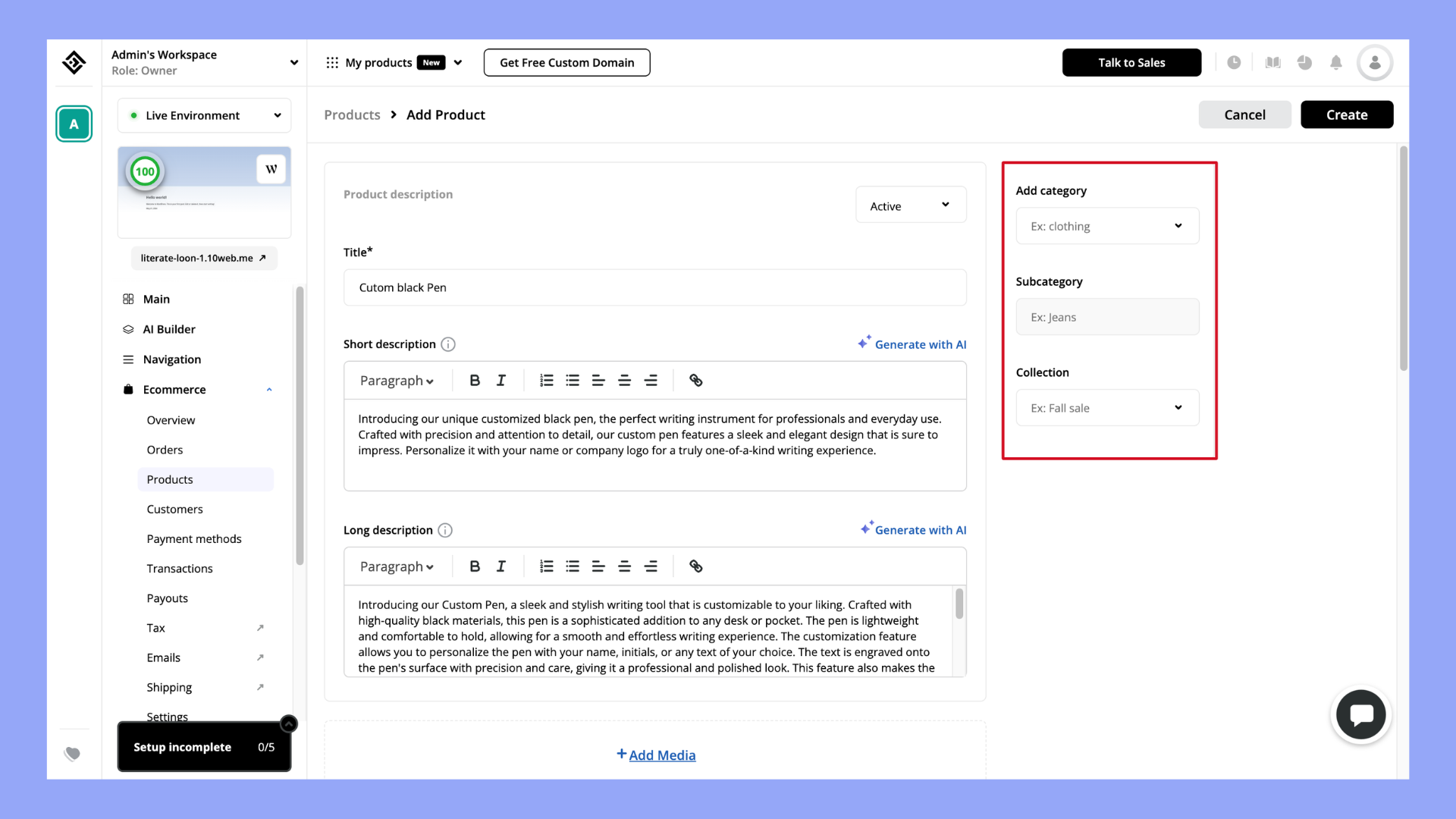The width and height of the screenshot is (1456, 819).
Task: Apply bulleted list in Long description
Action: click(x=573, y=566)
